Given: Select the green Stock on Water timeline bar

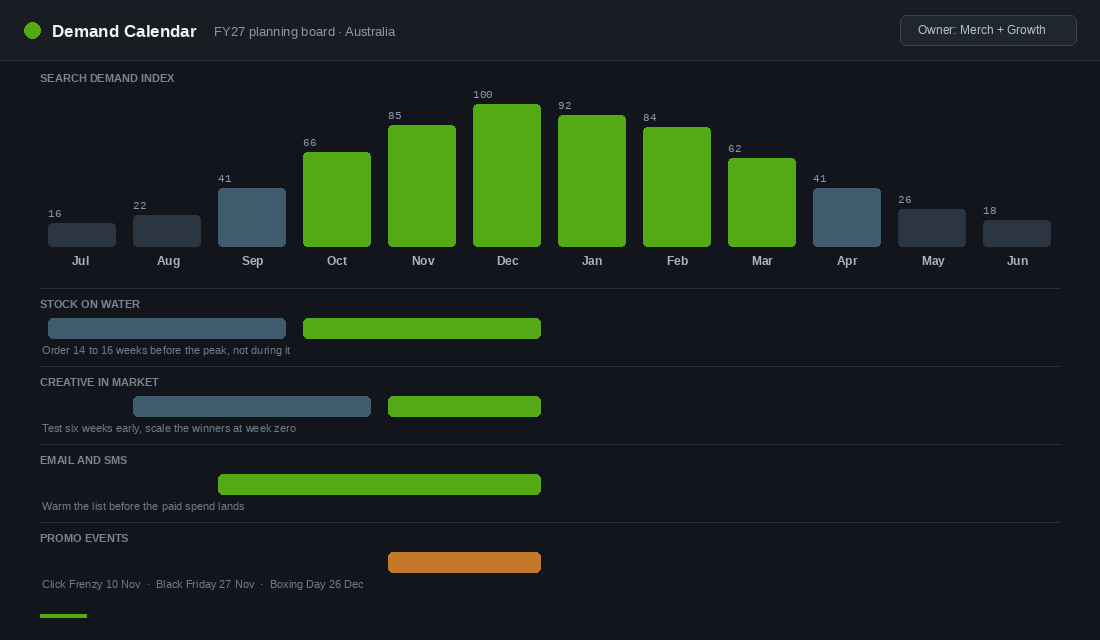Looking at the screenshot, I should (422, 328).
